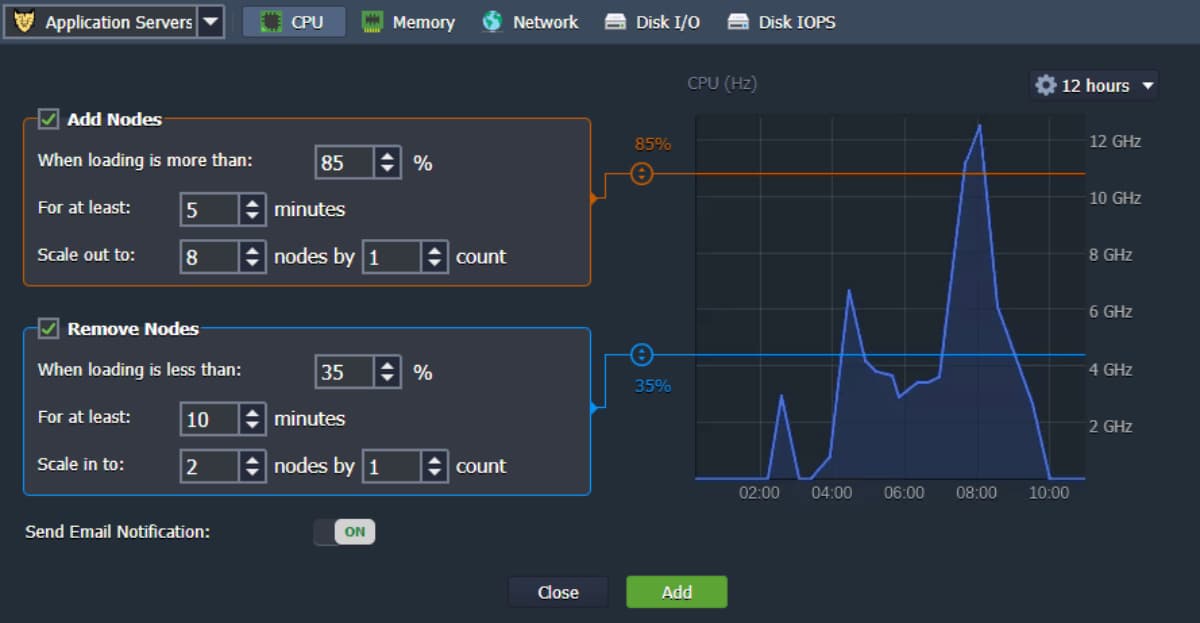1200x623 pixels.
Task: Click the Scale out to nodes field
Action: [x=210, y=257]
